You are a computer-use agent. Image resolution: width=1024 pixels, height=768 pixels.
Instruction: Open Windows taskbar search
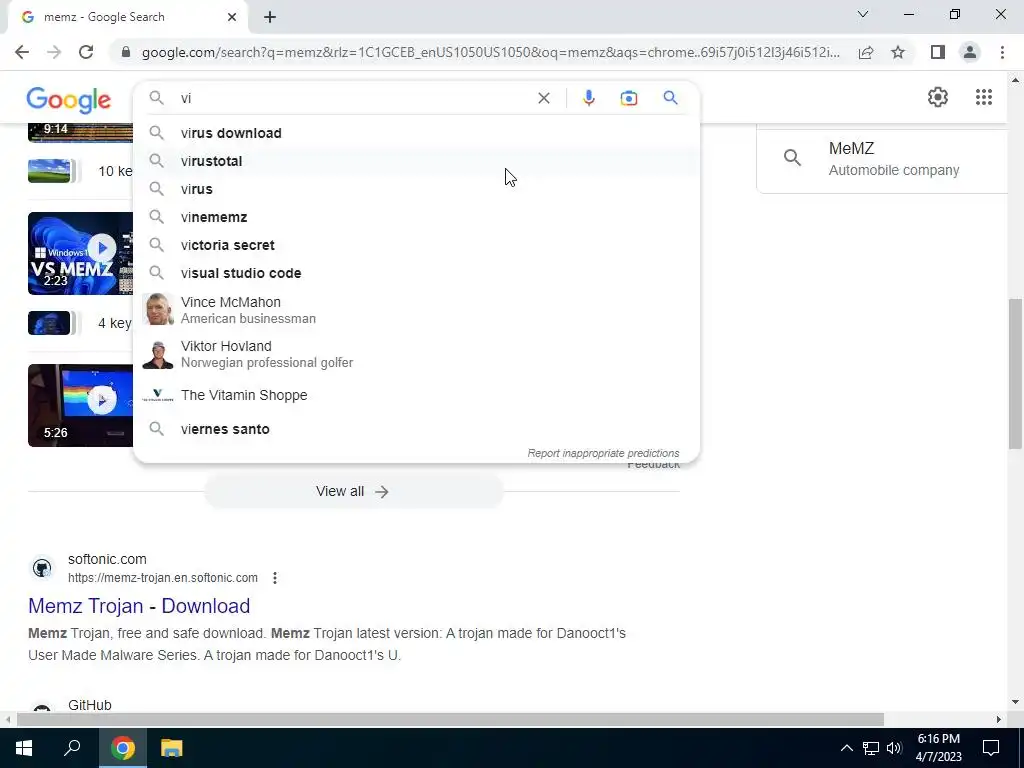(x=72, y=748)
